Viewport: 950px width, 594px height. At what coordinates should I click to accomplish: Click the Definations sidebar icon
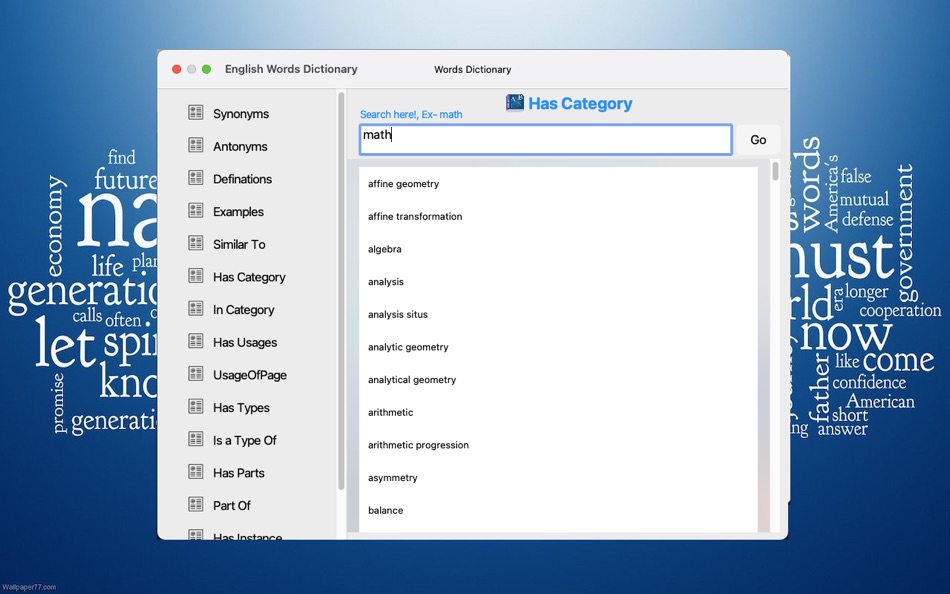click(x=195, y=178)
